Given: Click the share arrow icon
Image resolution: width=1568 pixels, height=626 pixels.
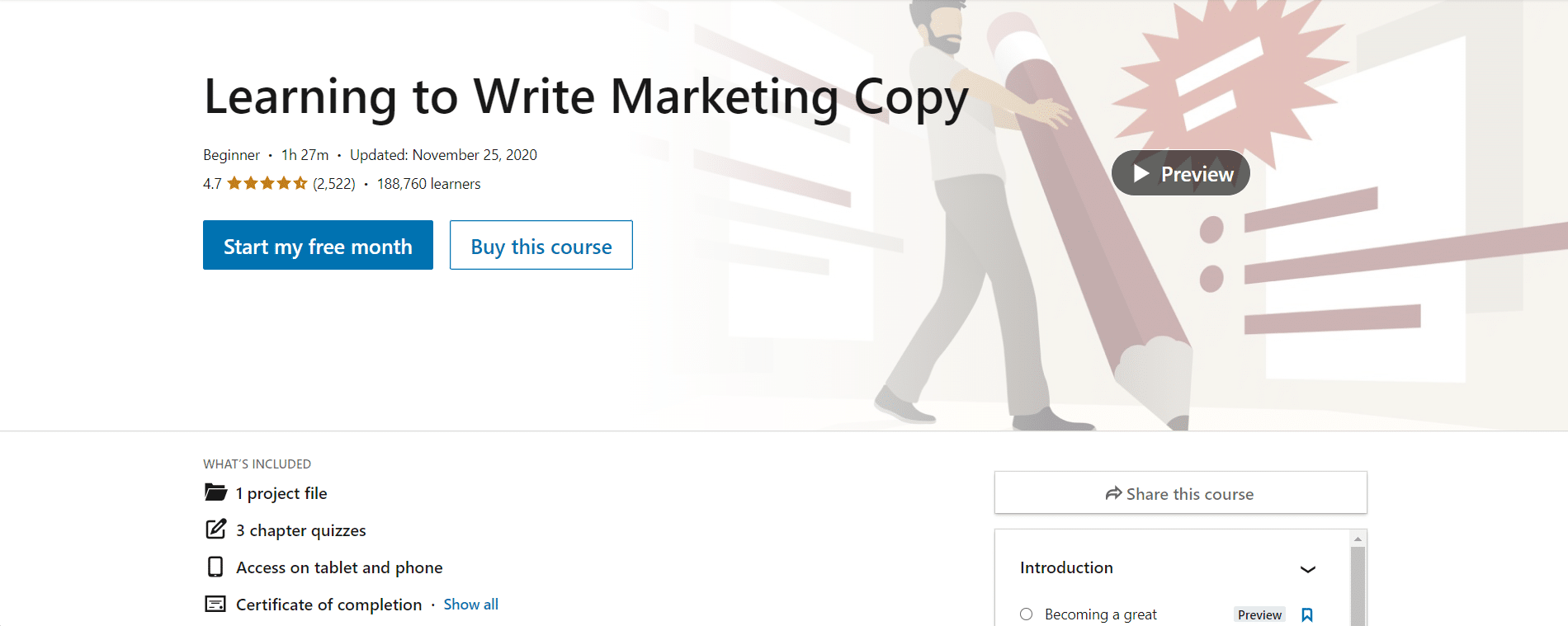Looking at the screenshot, I should tap(1112, 492).
